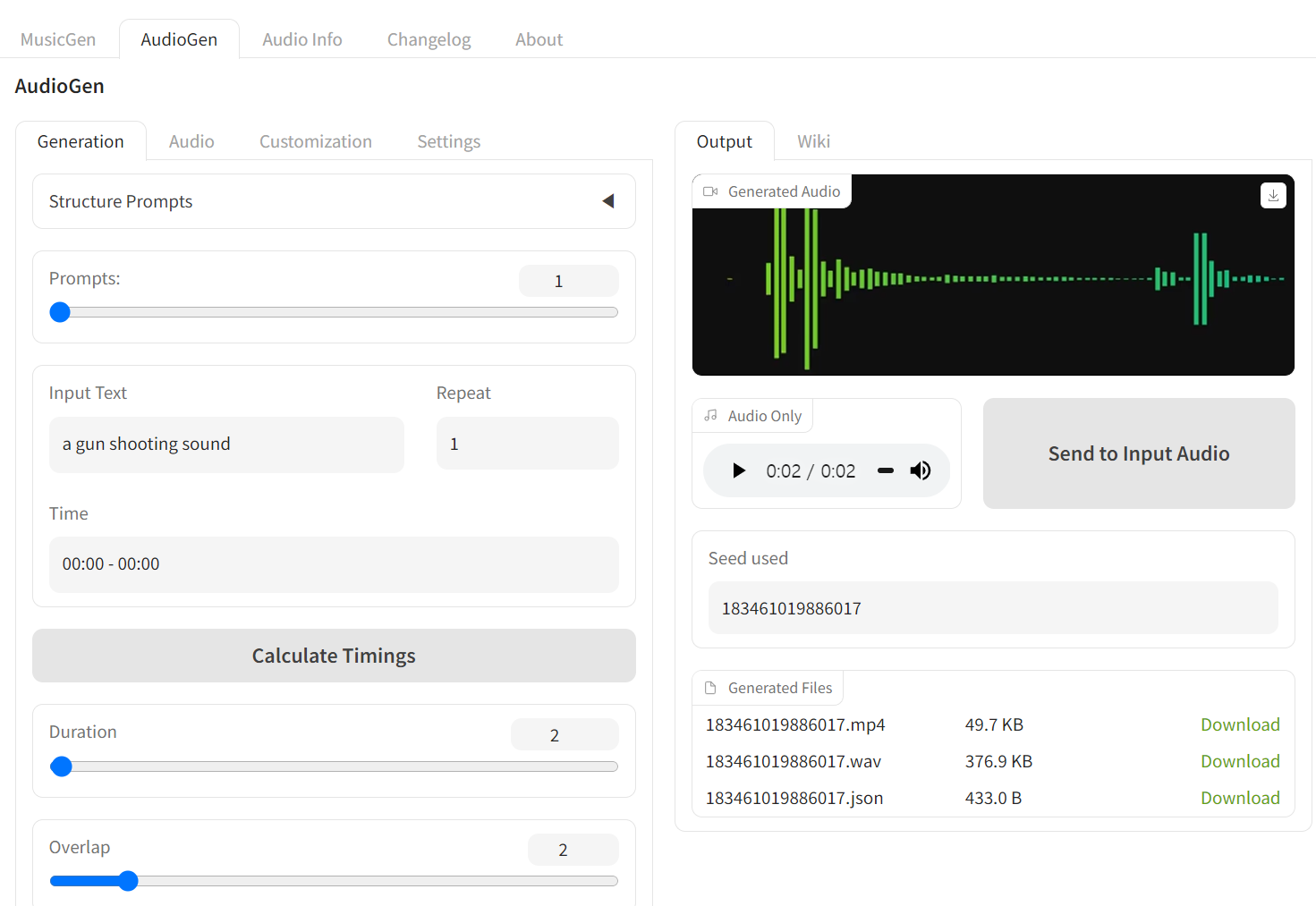Switch to the MusicGen tab
Viewport: 1316px width, 906px height.
[x=58, y=39]
